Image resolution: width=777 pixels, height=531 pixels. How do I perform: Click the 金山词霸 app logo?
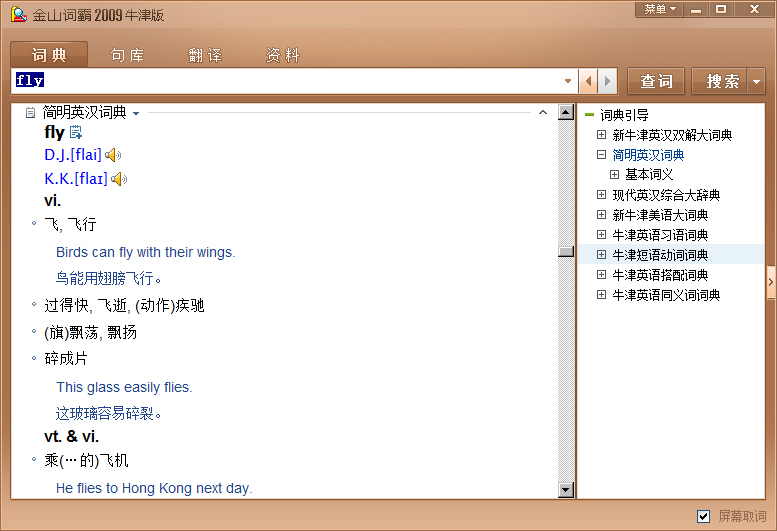(x=19, y=14)
